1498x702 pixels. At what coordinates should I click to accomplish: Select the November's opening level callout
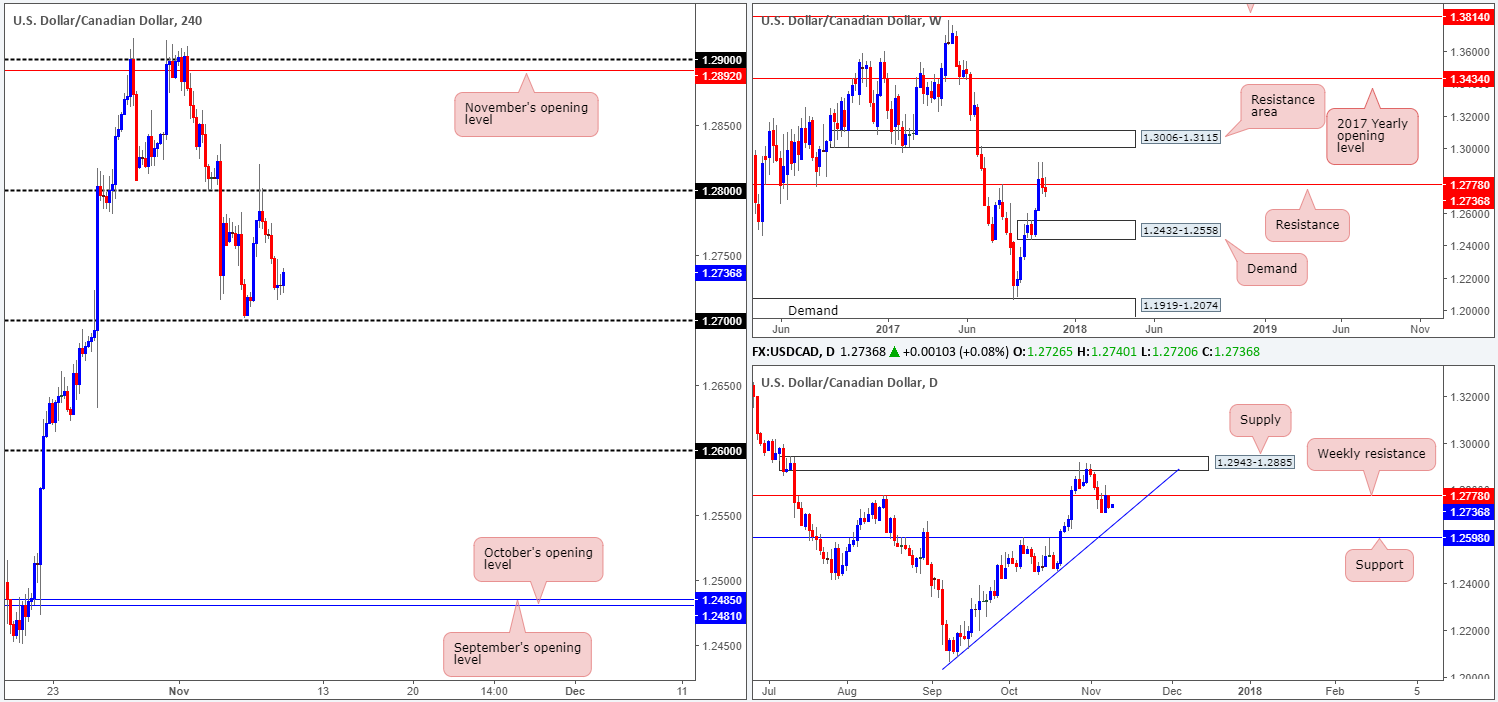[526, 113]
